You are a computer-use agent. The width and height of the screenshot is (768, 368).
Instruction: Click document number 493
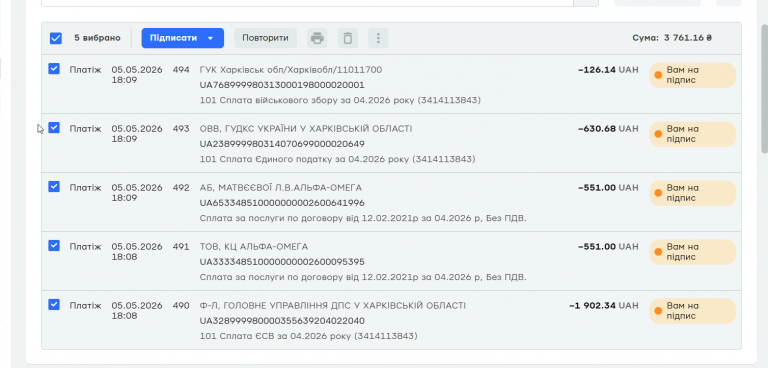[181, 128]
